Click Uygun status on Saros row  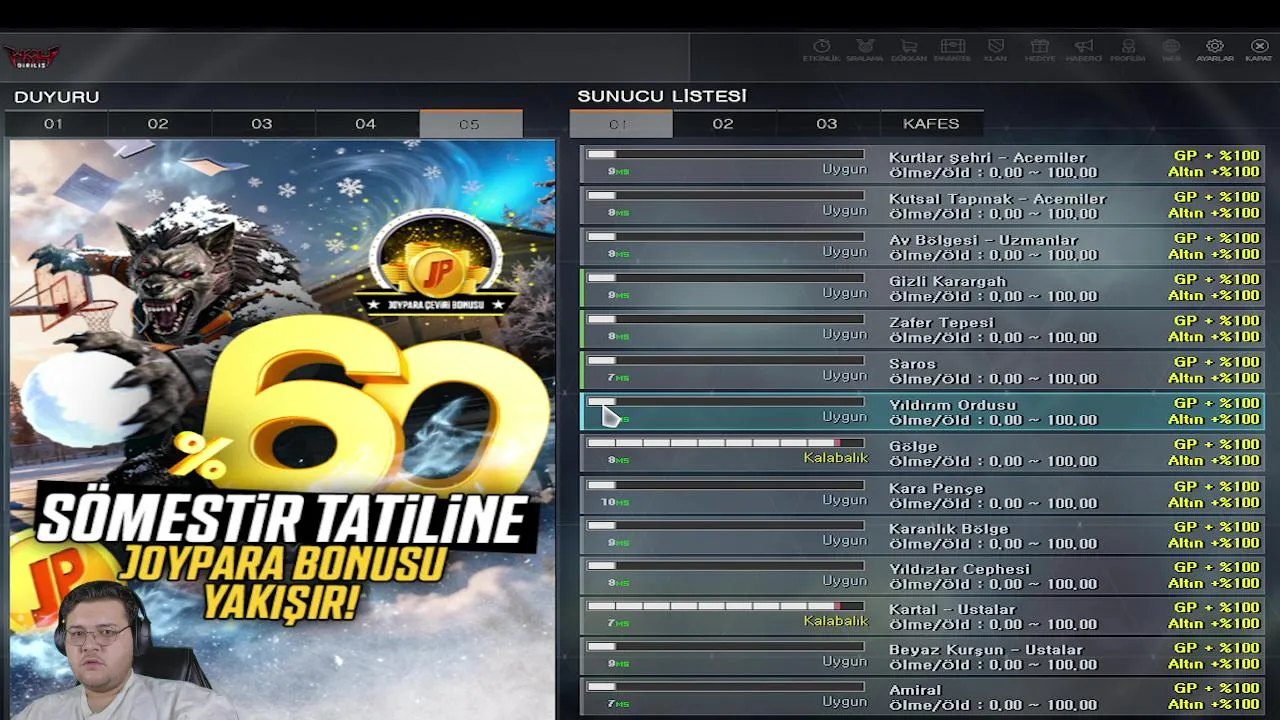tap(845, 376)
